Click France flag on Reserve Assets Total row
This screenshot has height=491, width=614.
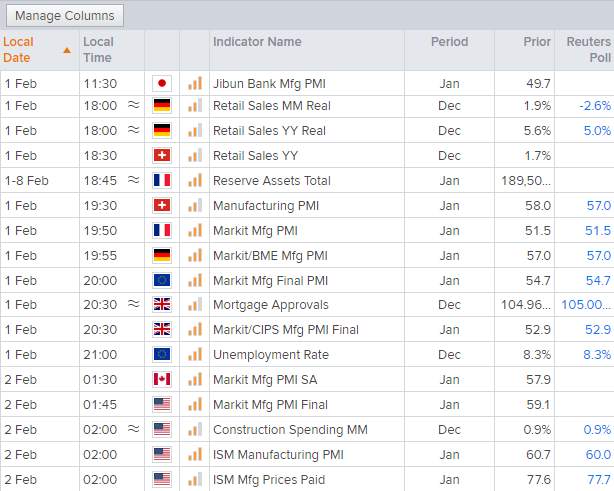162,181
